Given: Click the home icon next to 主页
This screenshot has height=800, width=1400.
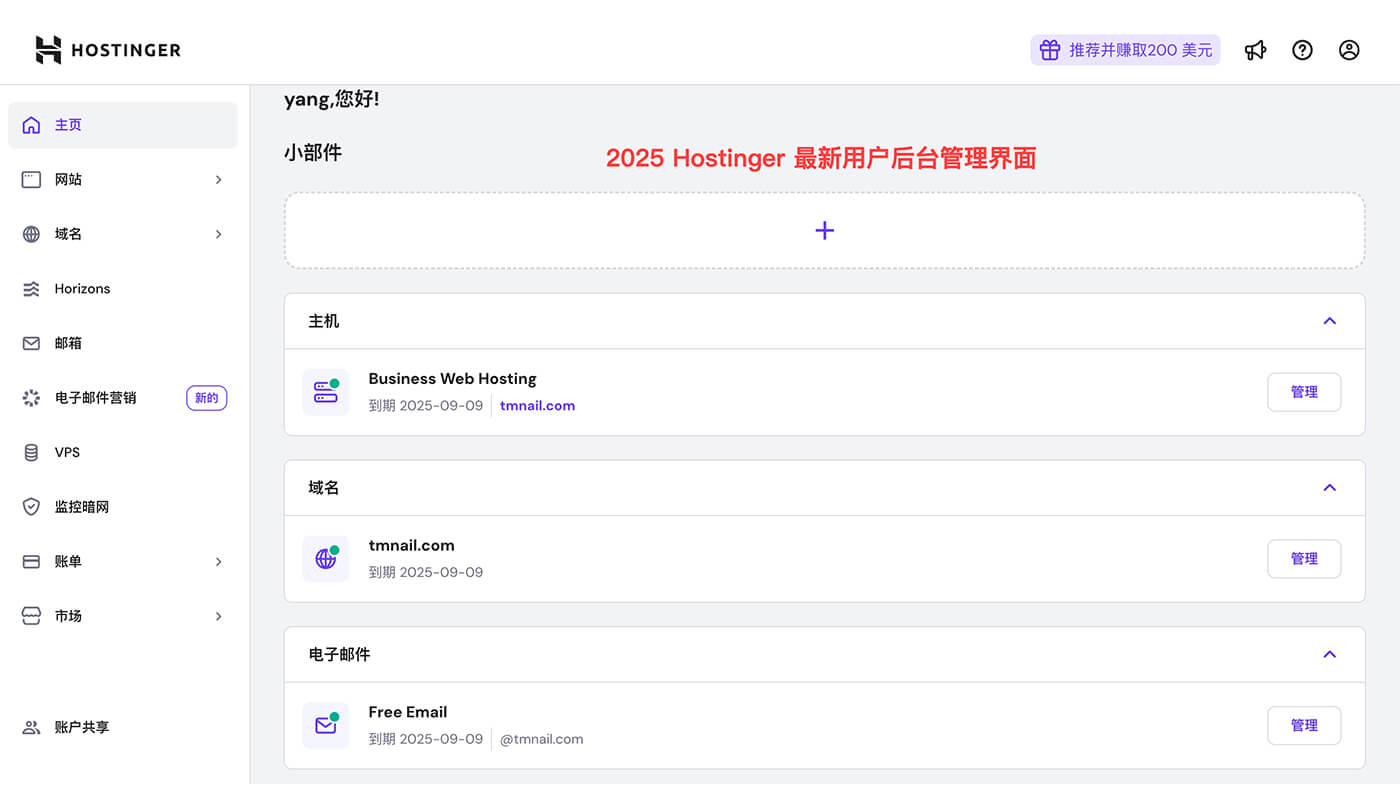Looking at the screenshot, I should tap(32, 125).
